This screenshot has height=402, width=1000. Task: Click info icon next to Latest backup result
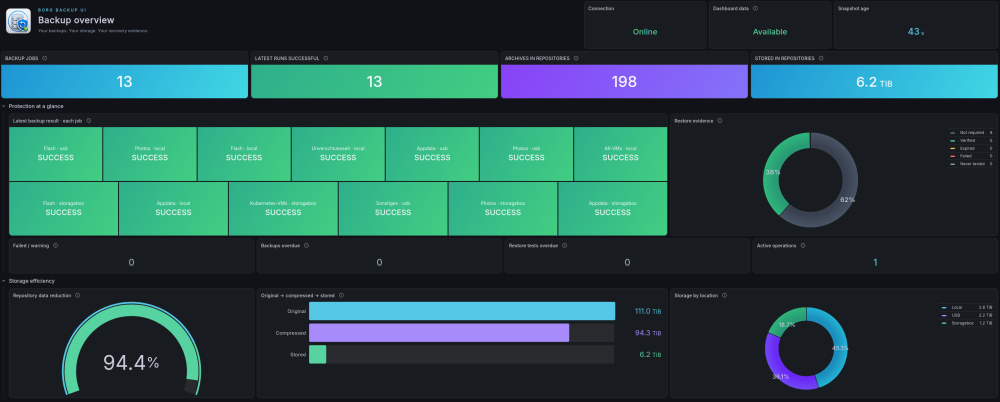[89, 121]
